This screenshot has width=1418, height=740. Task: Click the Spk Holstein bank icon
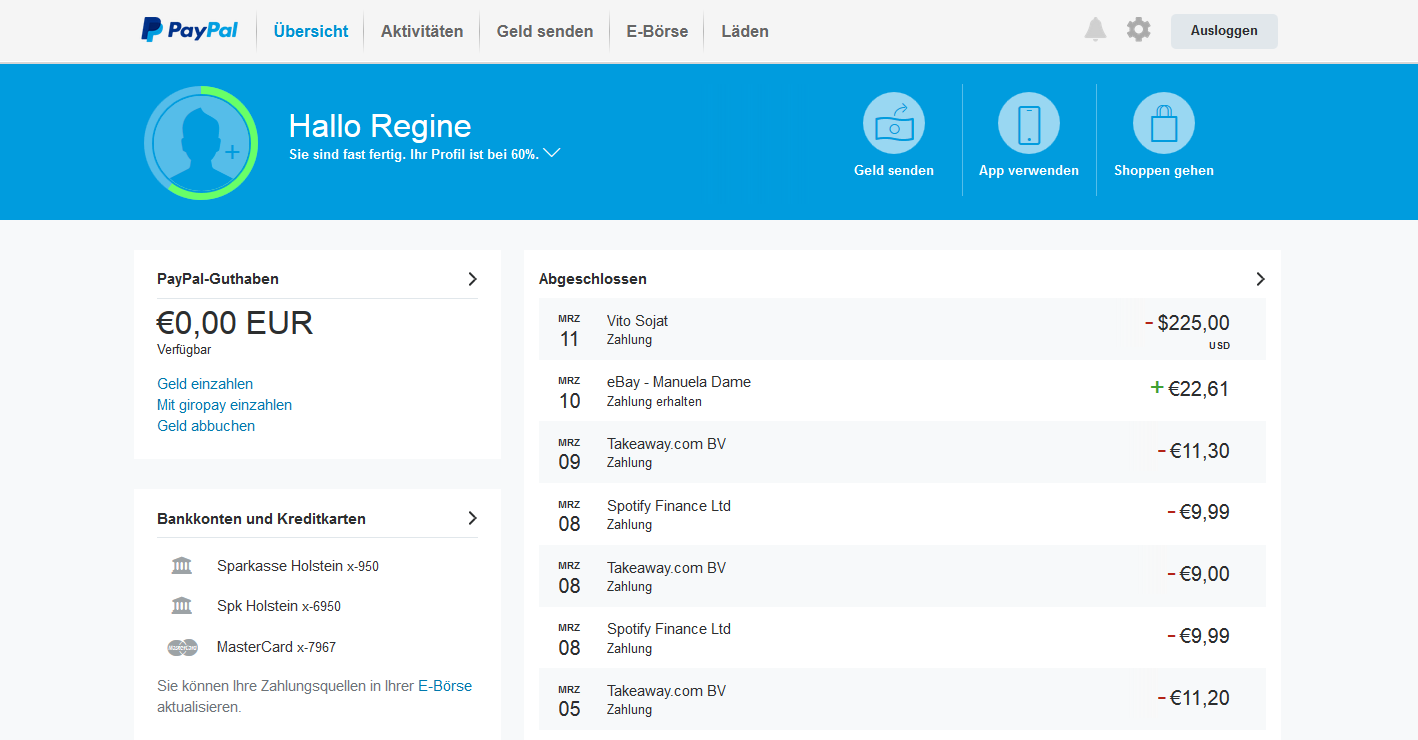tap(182, 606)
